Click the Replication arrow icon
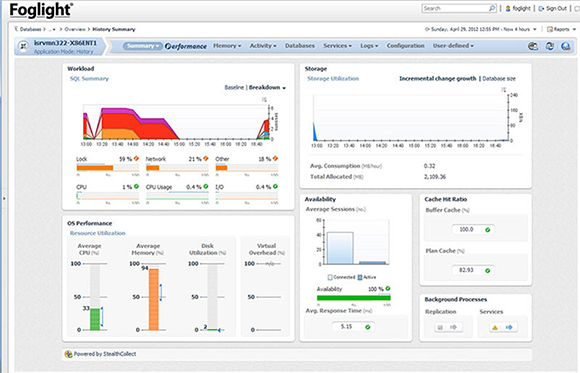The image size is (580, 373). 453,327
